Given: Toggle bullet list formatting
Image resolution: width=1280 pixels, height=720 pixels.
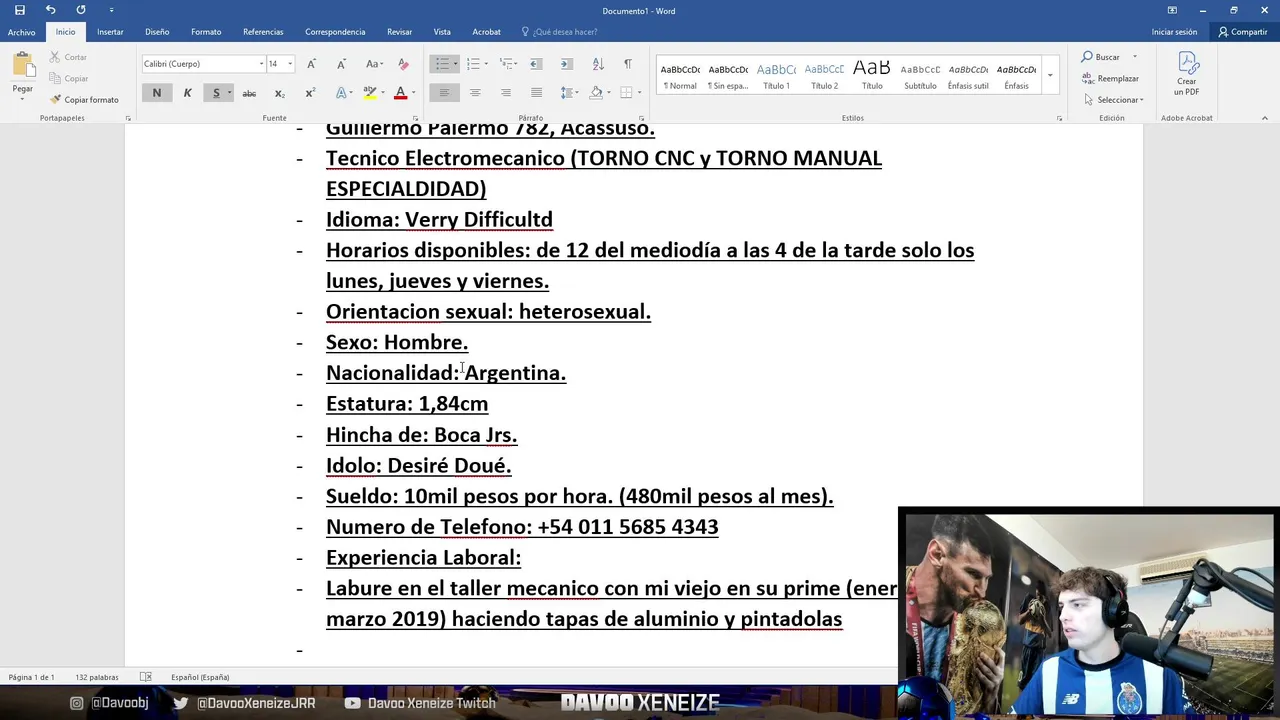Looking at the screenshot, I should pos(441,64).
